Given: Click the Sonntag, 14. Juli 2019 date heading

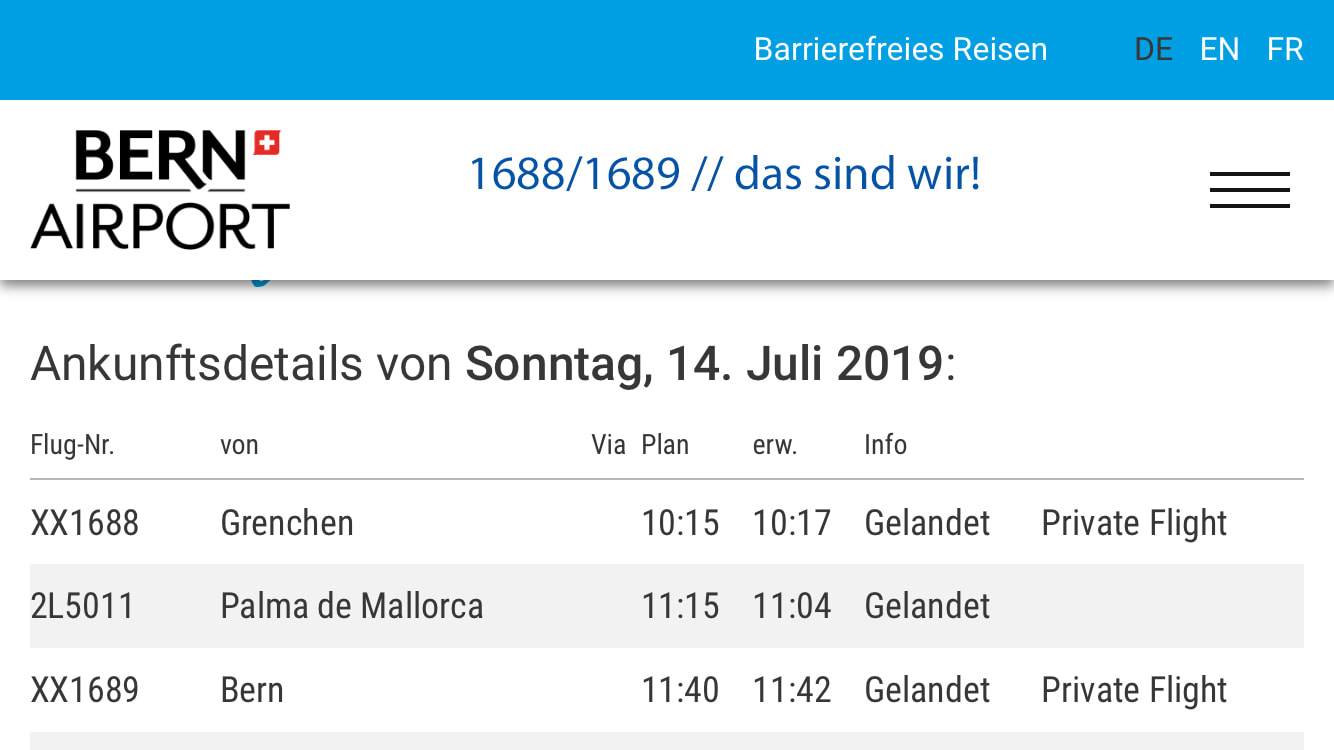Looking at the screenshot, I should pos(704,364).
